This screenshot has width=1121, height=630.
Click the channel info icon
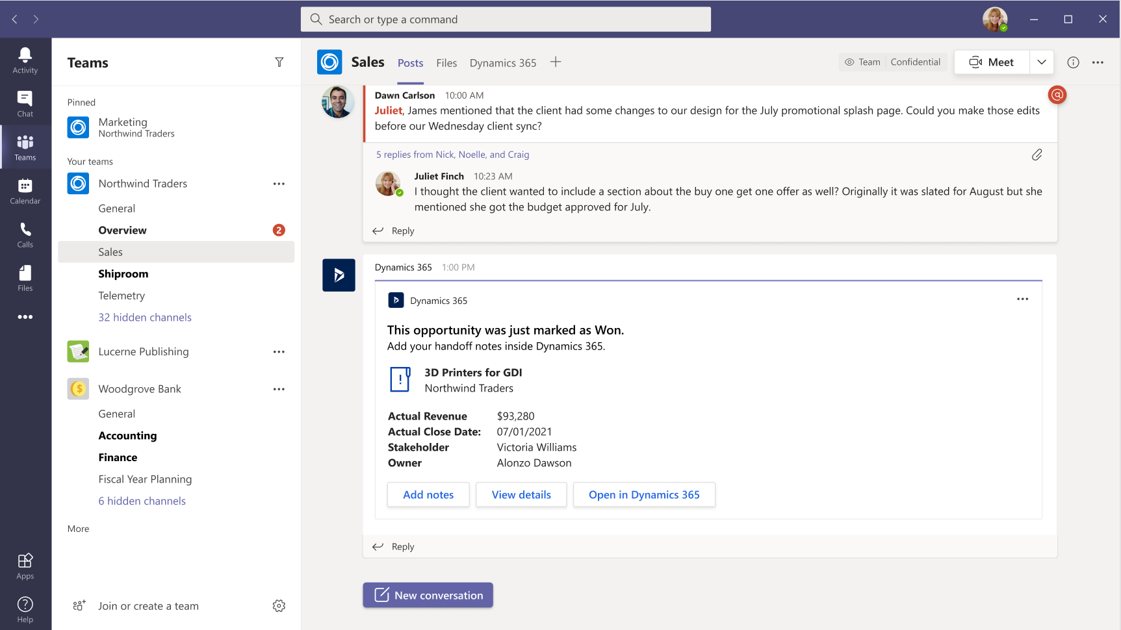click(x=1073, y=62)
